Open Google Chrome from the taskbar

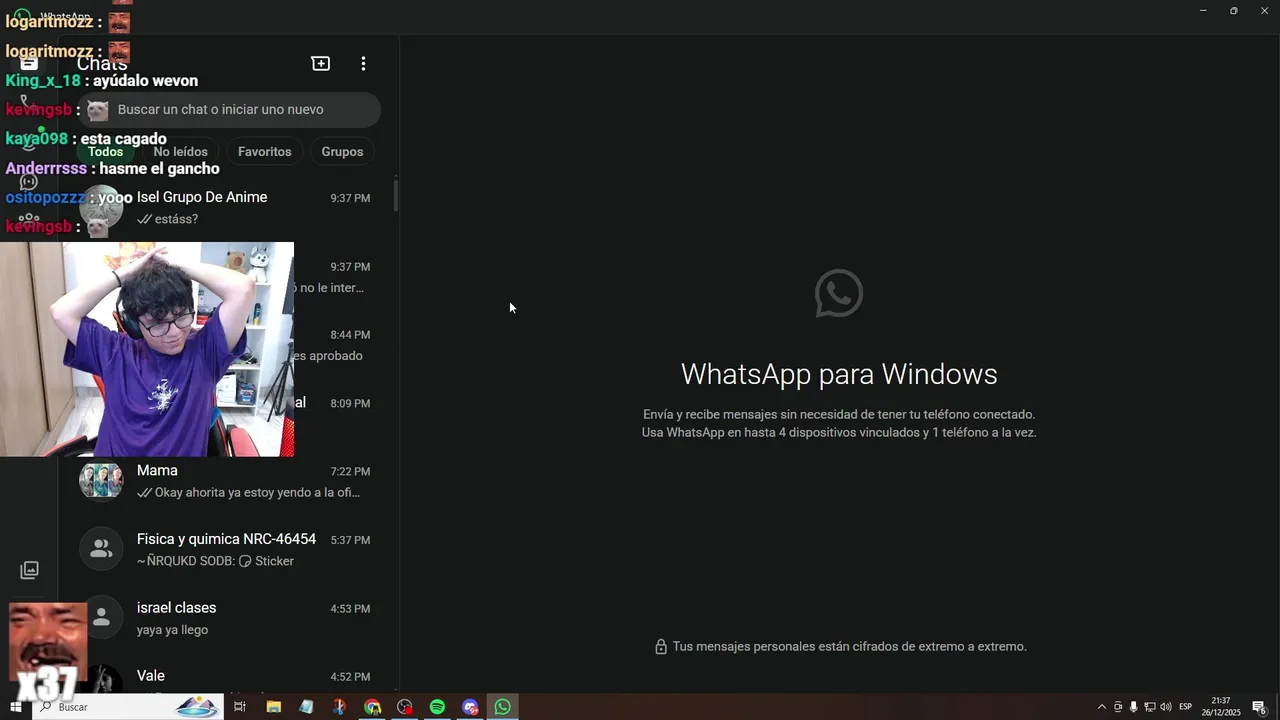372,707
